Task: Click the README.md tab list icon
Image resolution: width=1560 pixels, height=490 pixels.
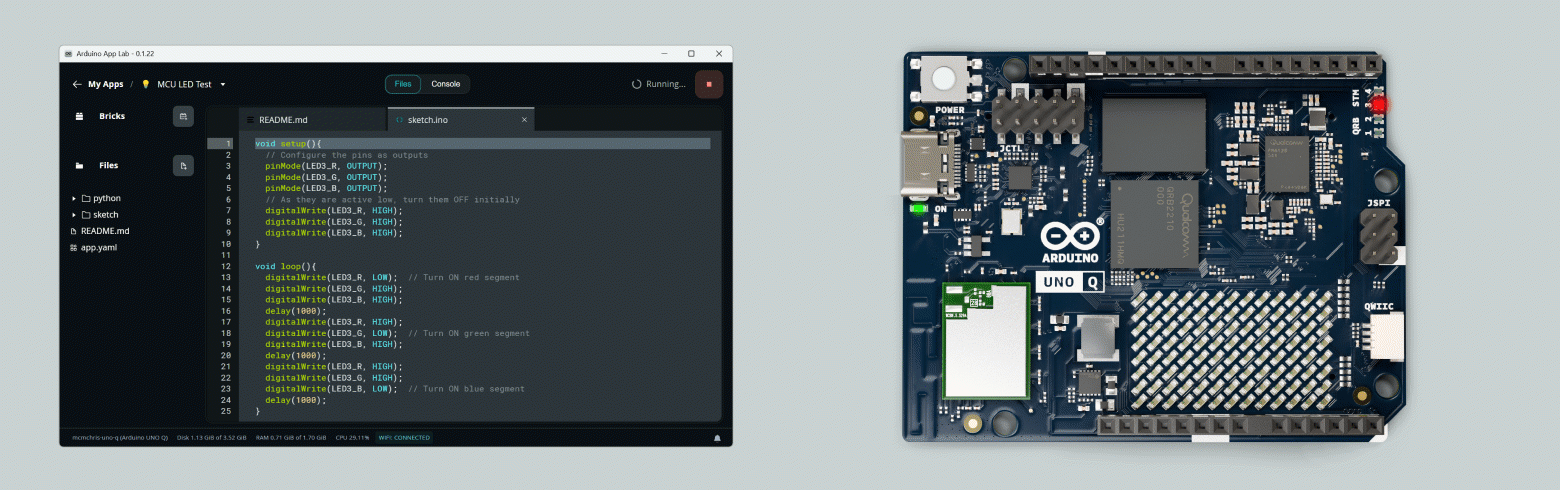Action: (x=251, y=119)
